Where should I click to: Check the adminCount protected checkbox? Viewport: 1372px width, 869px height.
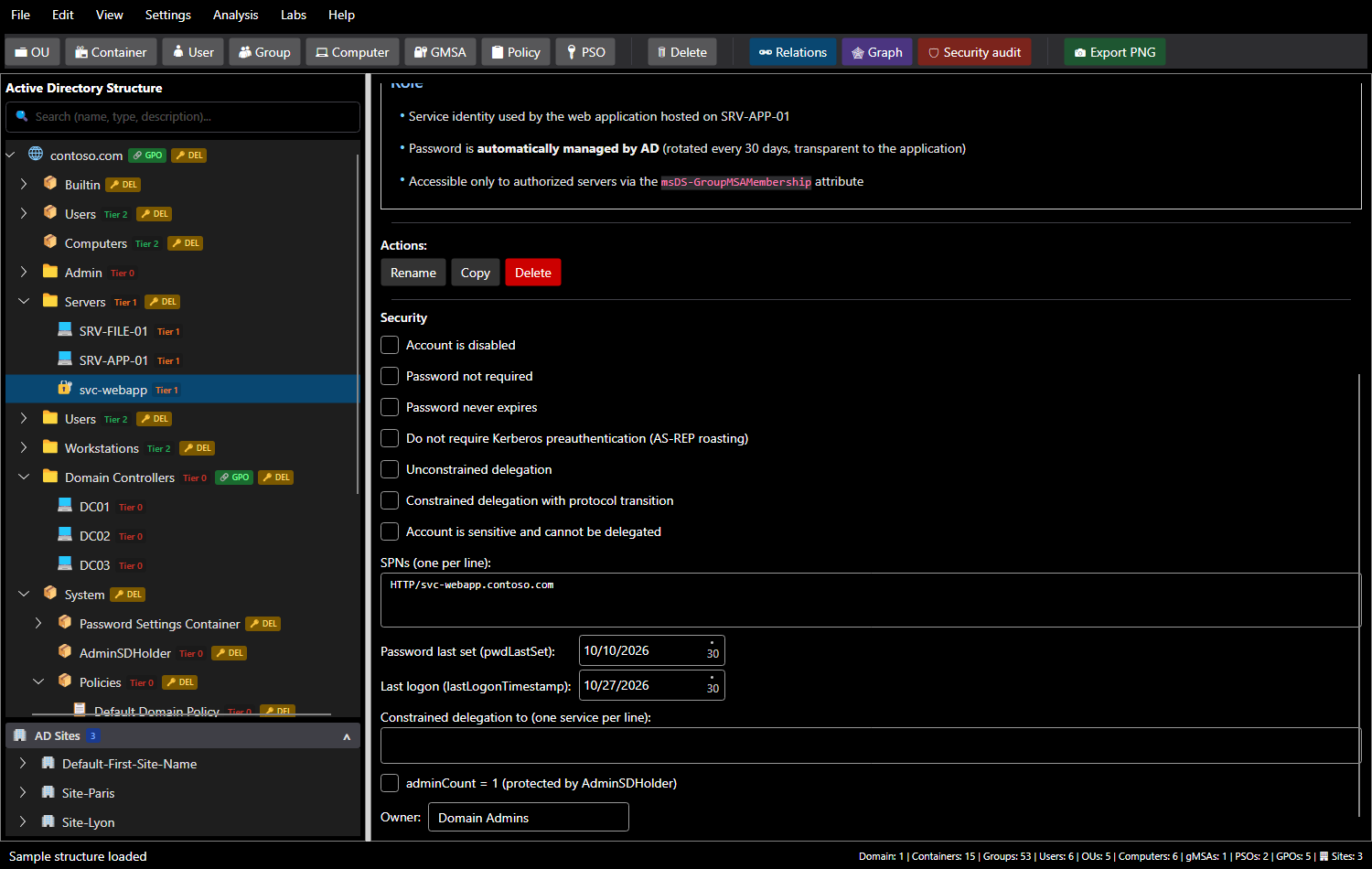pyautogui.click(x=390, y=783)
